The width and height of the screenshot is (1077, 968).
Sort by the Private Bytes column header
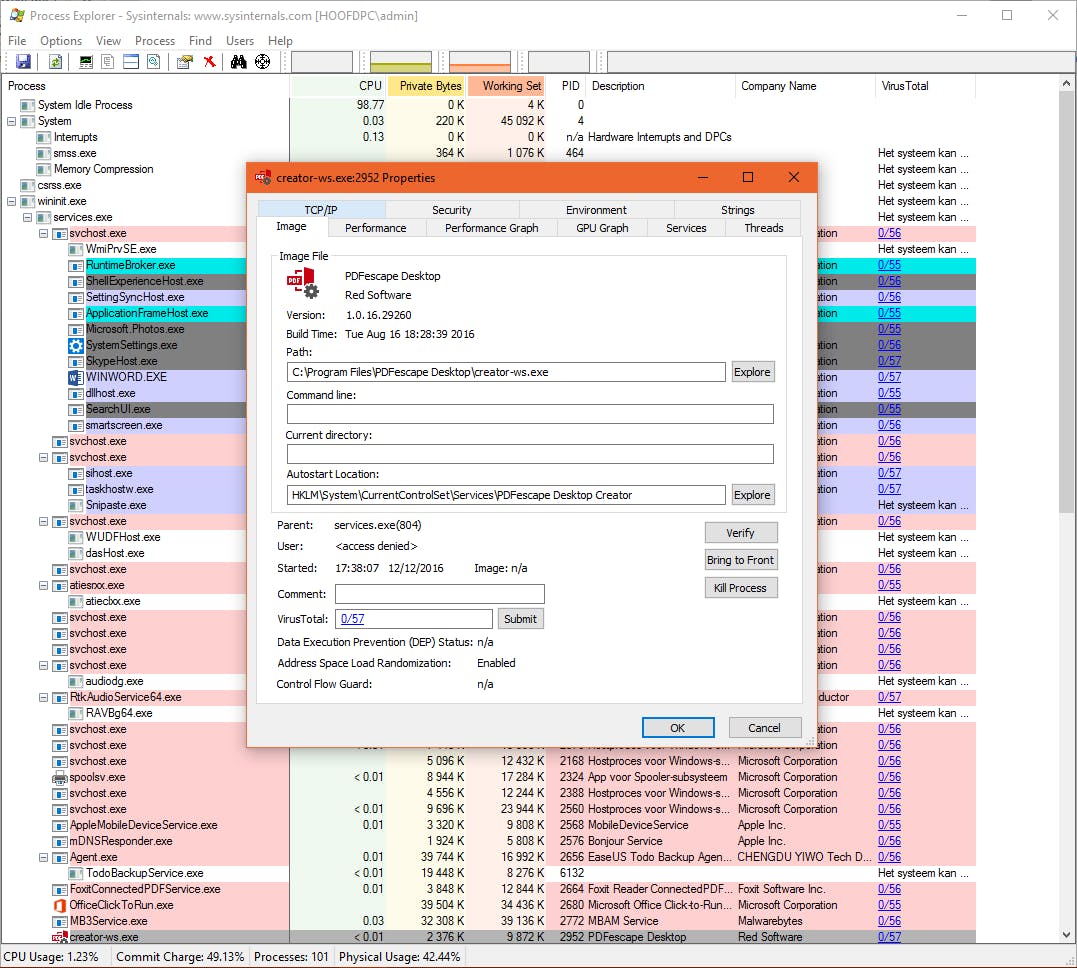pyautogui.click(x=427, y=86)
